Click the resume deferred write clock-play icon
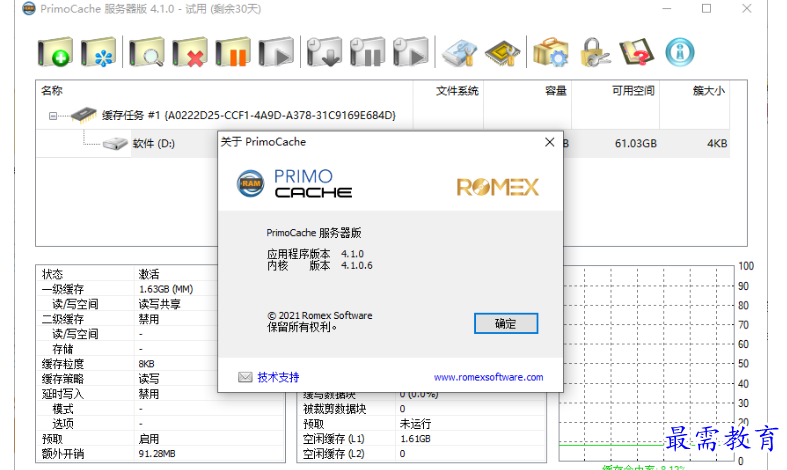Viewport: 787px width, 470px height. 411,52
